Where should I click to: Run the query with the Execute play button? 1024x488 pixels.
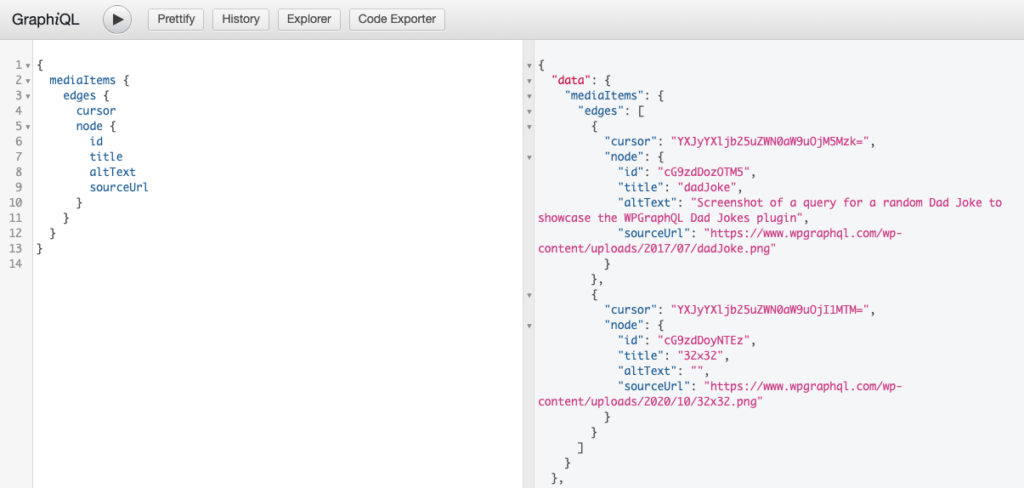pos(117,19)
